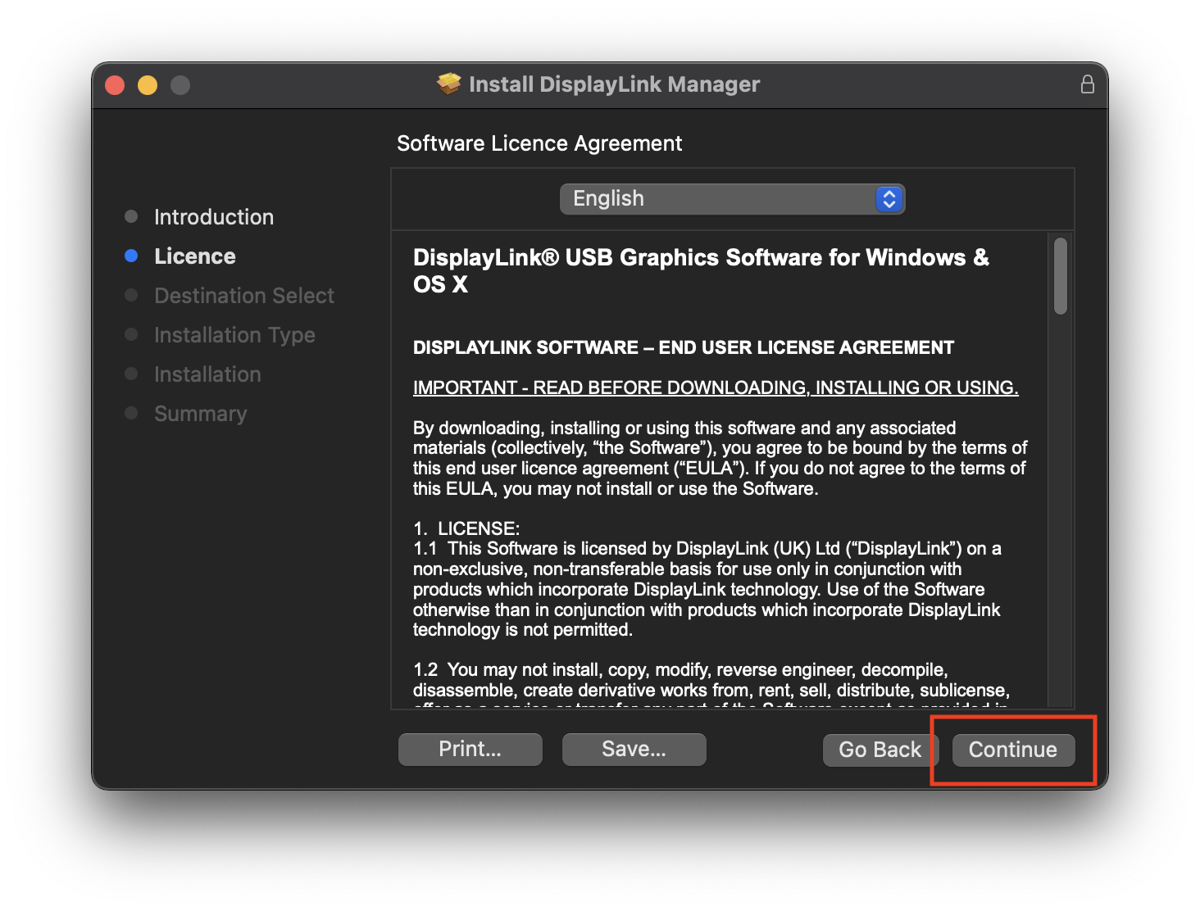Viewport: 1200px width, 911px height.
Task: Click the underlined IMPORTANT - READ BEFORE DOWNLOADING line
Action: (715, 388)
